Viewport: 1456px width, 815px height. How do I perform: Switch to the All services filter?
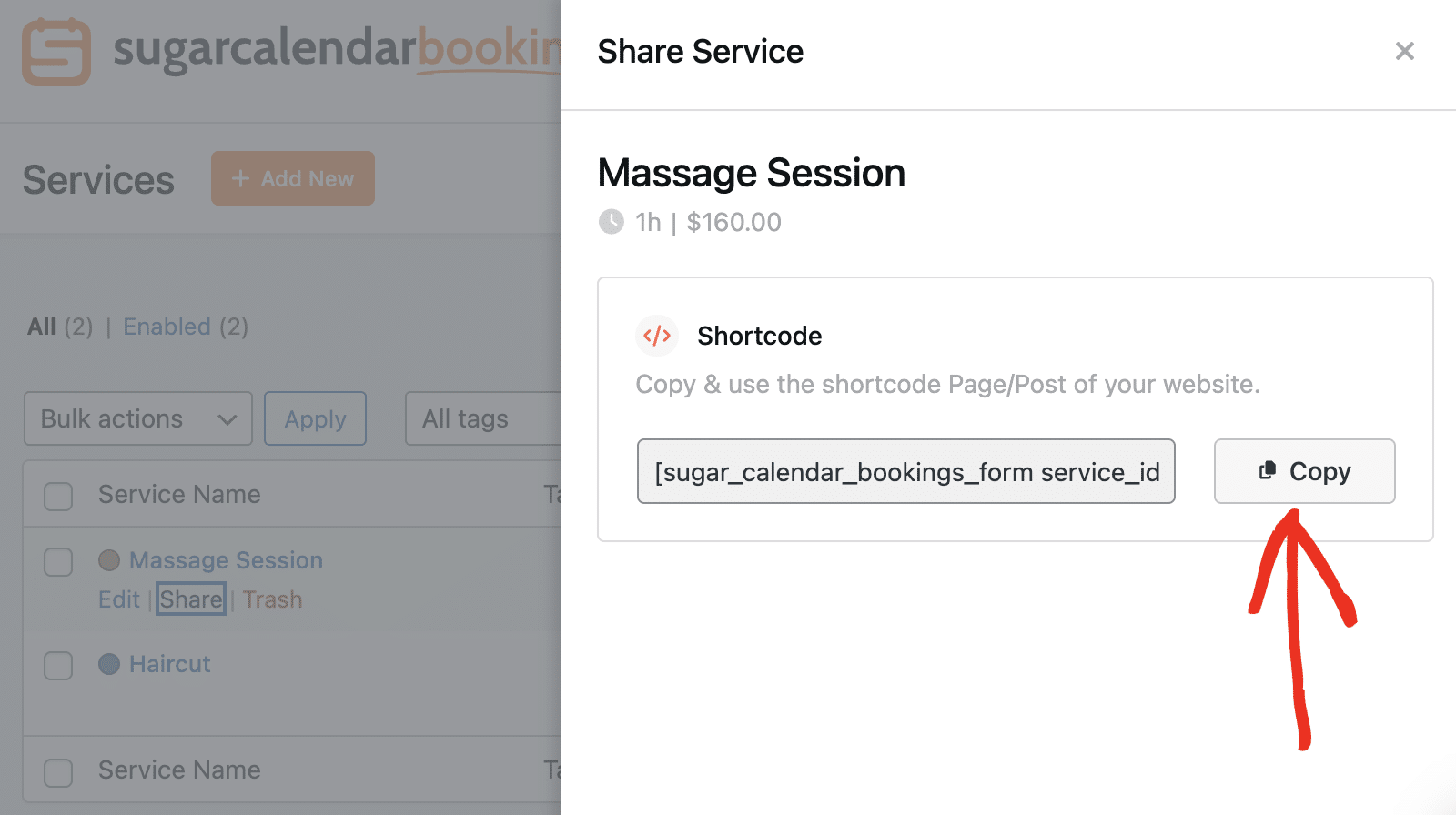(x=40, y=327)
